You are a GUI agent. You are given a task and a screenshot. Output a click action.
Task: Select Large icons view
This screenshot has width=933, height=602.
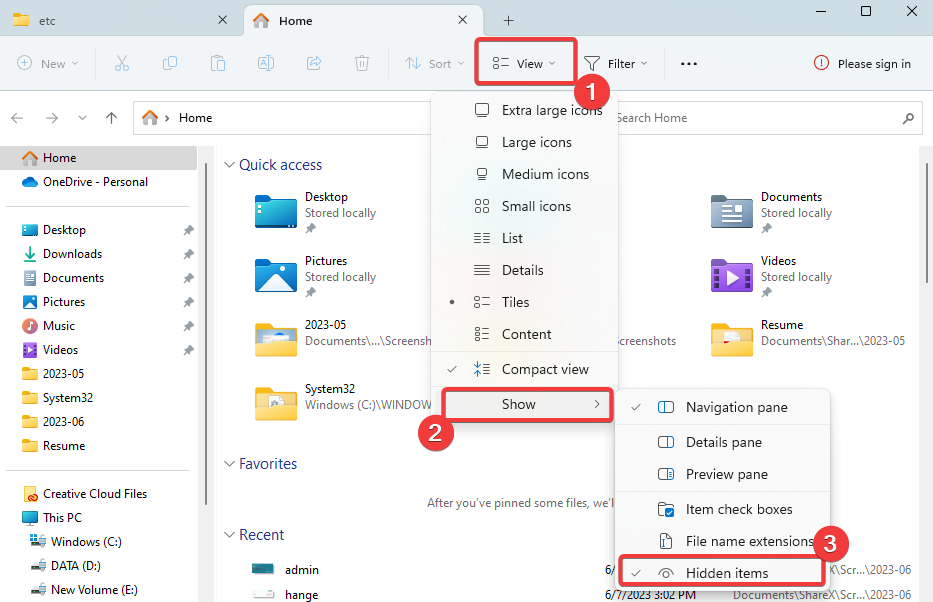tap(525, 142)
